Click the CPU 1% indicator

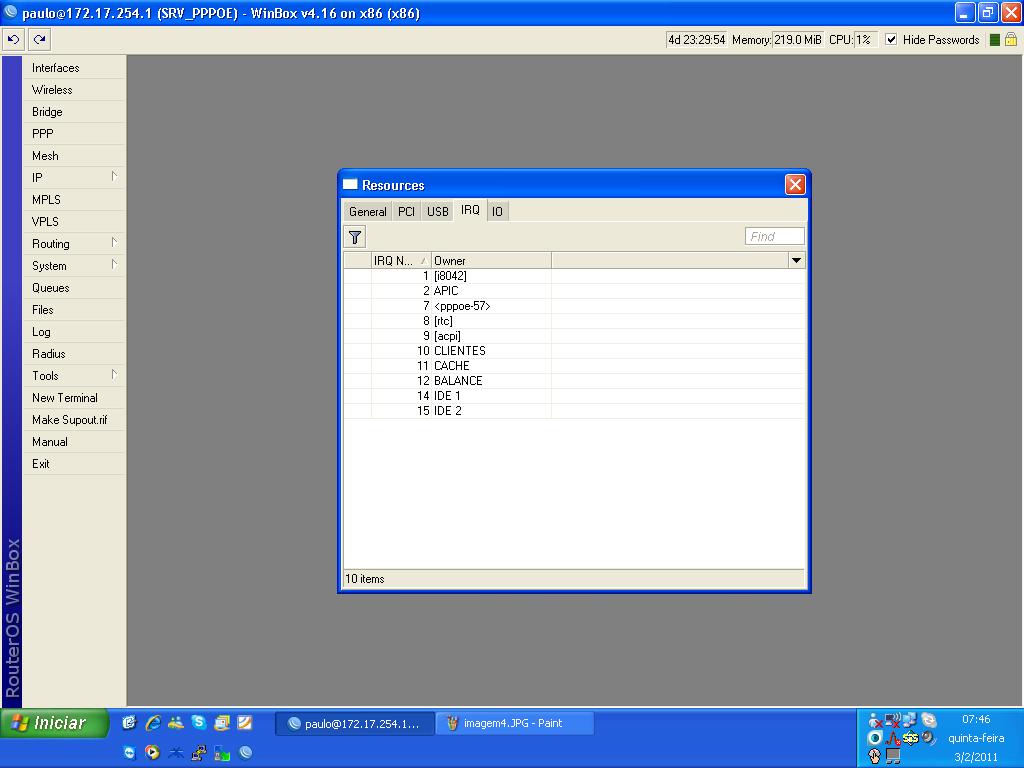(865, 40)
